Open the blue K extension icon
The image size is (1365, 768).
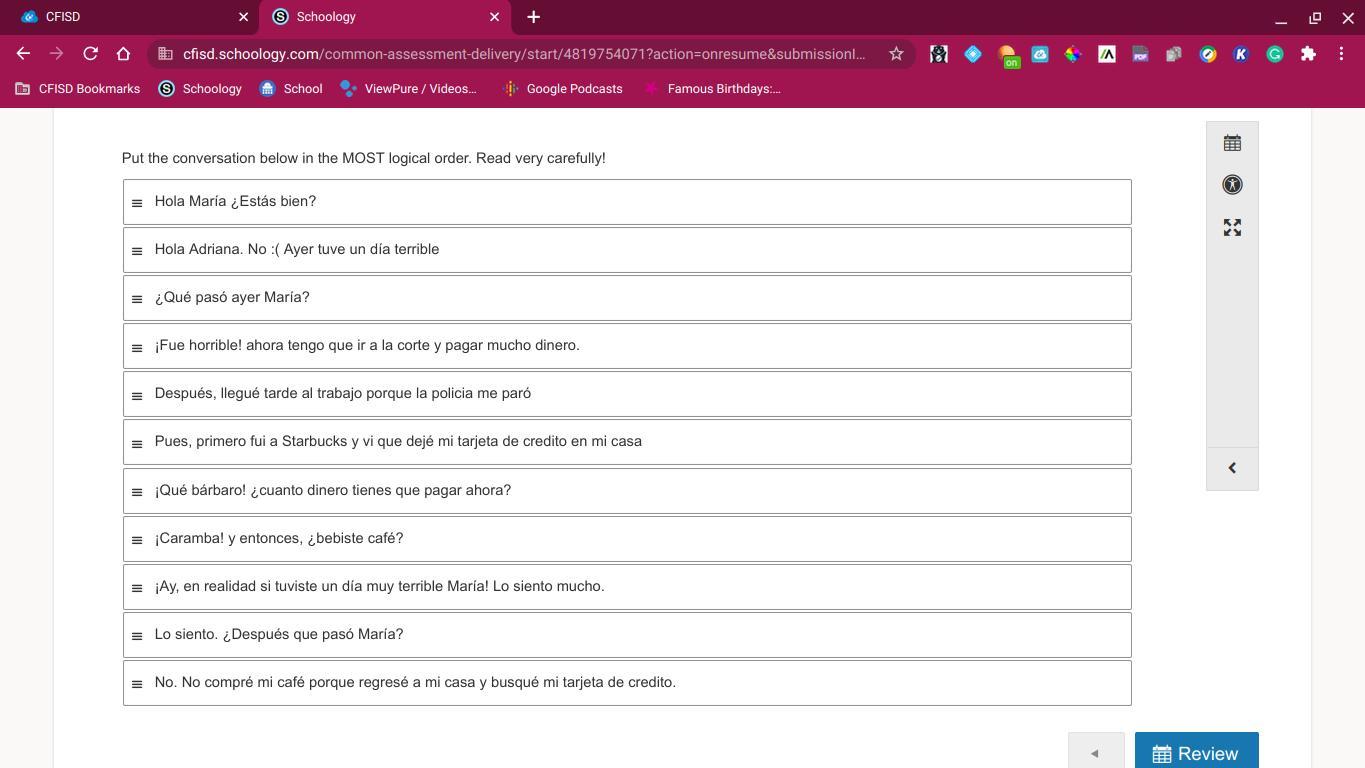[1241, 54]
